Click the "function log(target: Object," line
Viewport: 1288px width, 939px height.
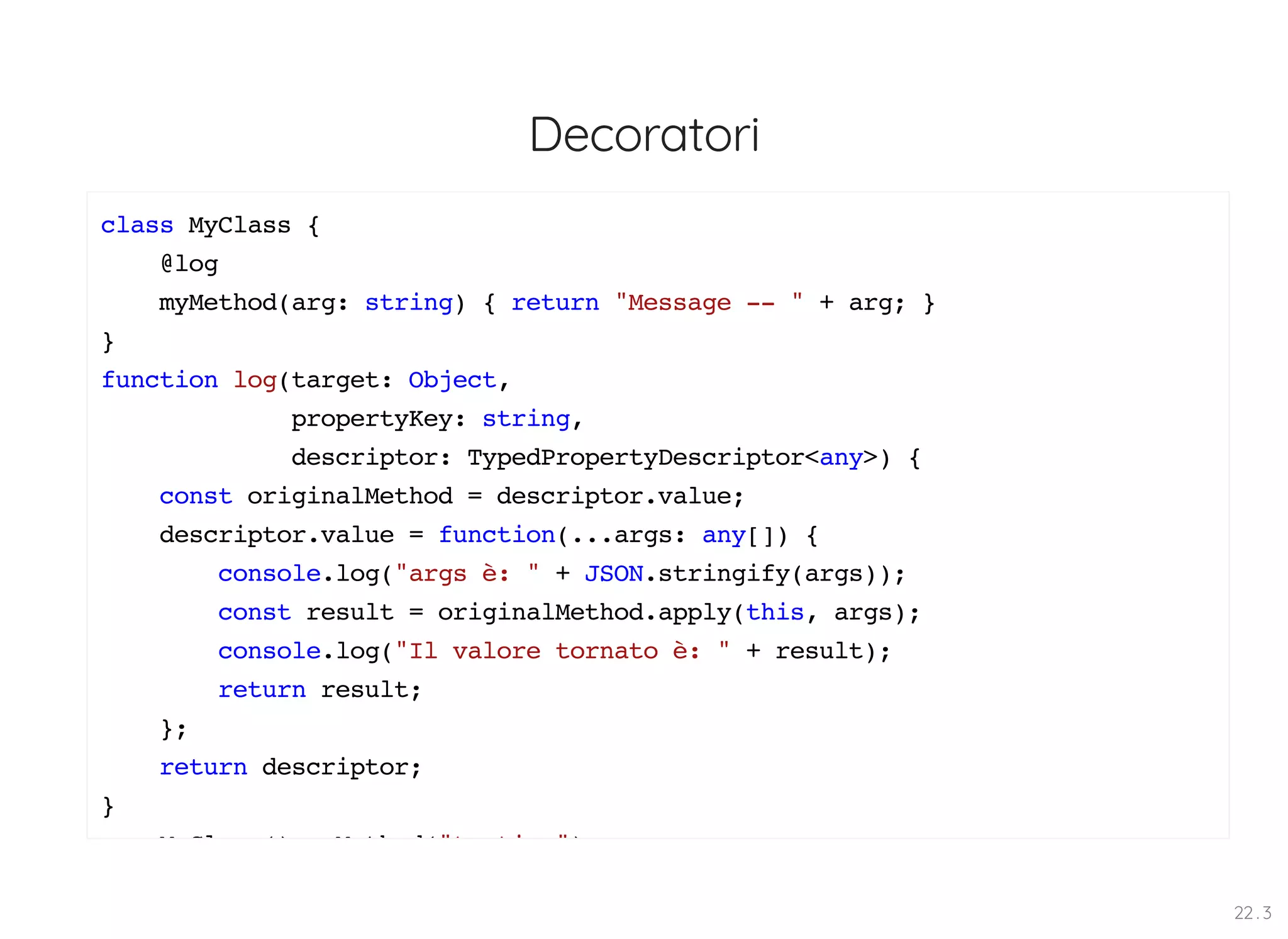tap(305, 380)
